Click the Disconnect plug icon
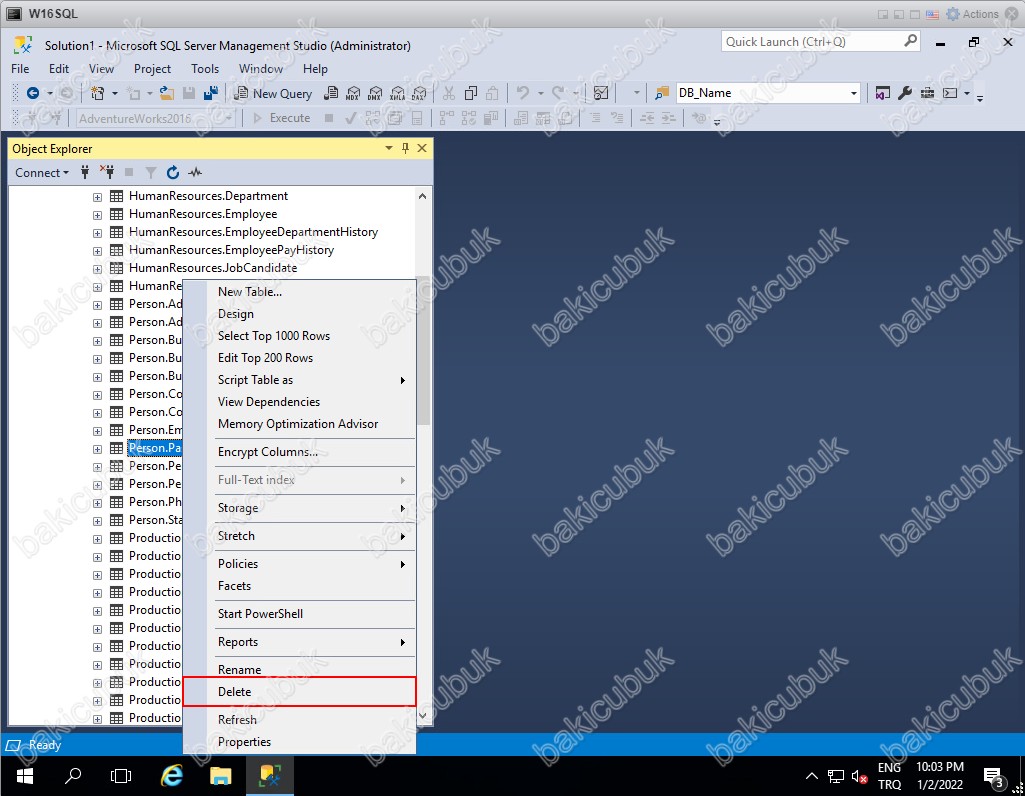 pyautogui.click(x=107, y=173)
